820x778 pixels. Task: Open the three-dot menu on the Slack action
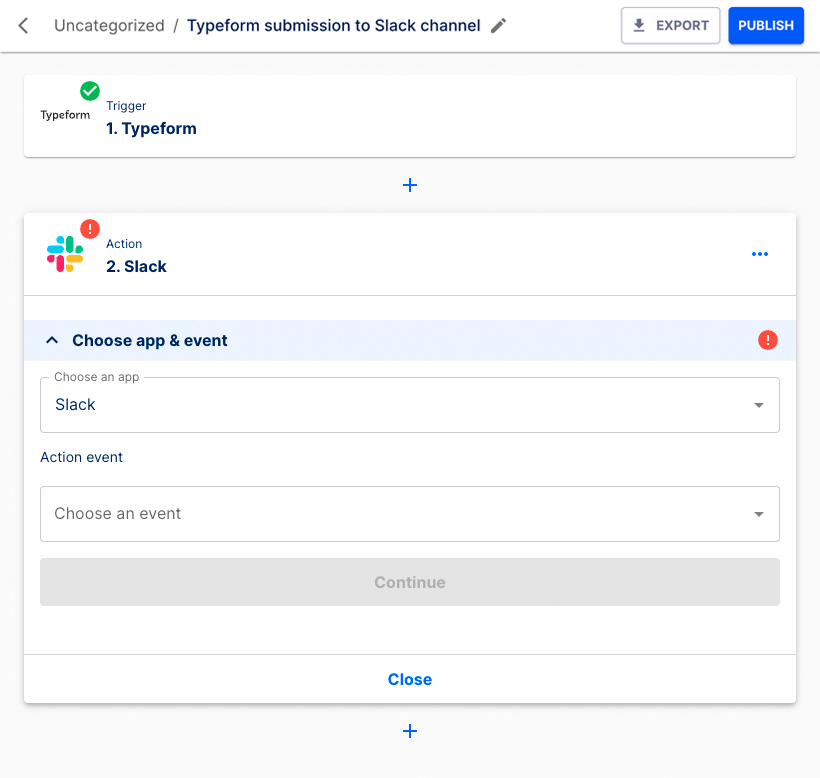759,254
